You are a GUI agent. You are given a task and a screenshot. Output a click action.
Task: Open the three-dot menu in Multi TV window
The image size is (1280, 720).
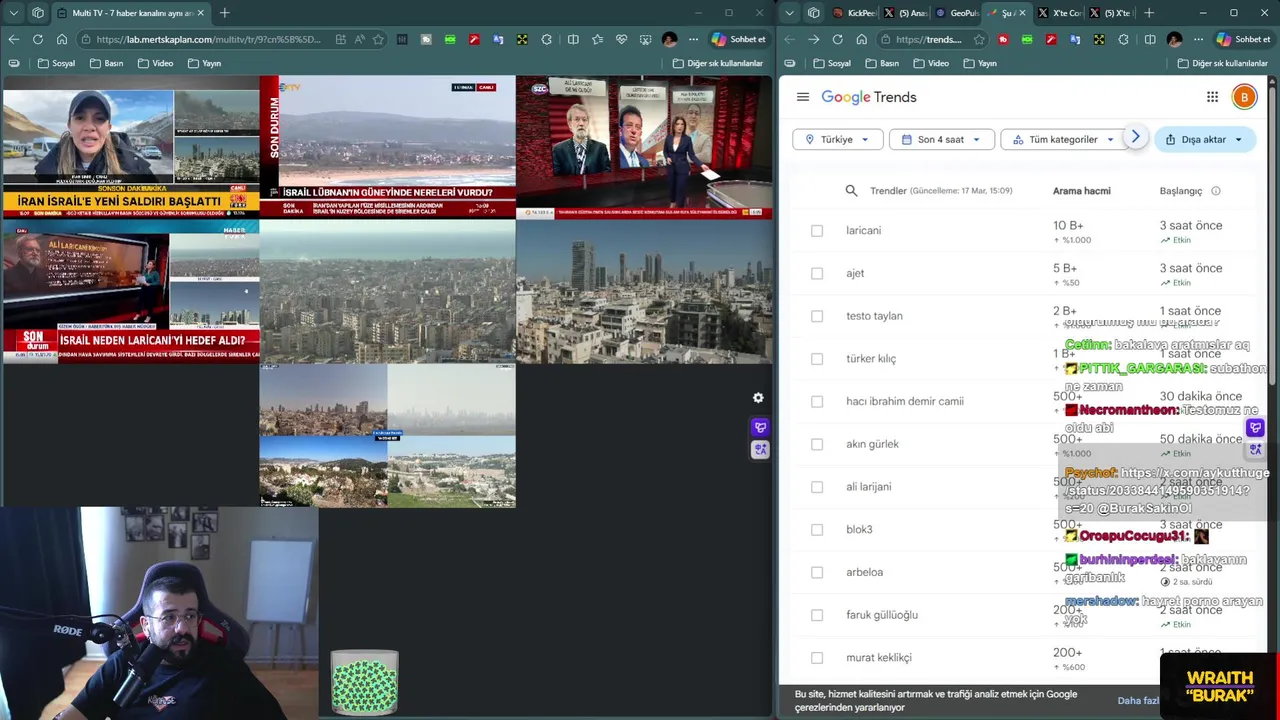[693, 39]
